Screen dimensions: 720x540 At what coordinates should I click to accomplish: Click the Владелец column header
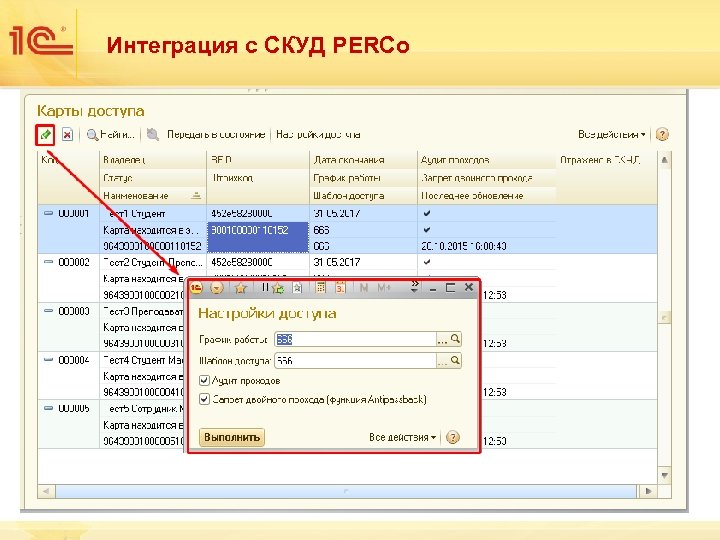[x=153, y=160]
